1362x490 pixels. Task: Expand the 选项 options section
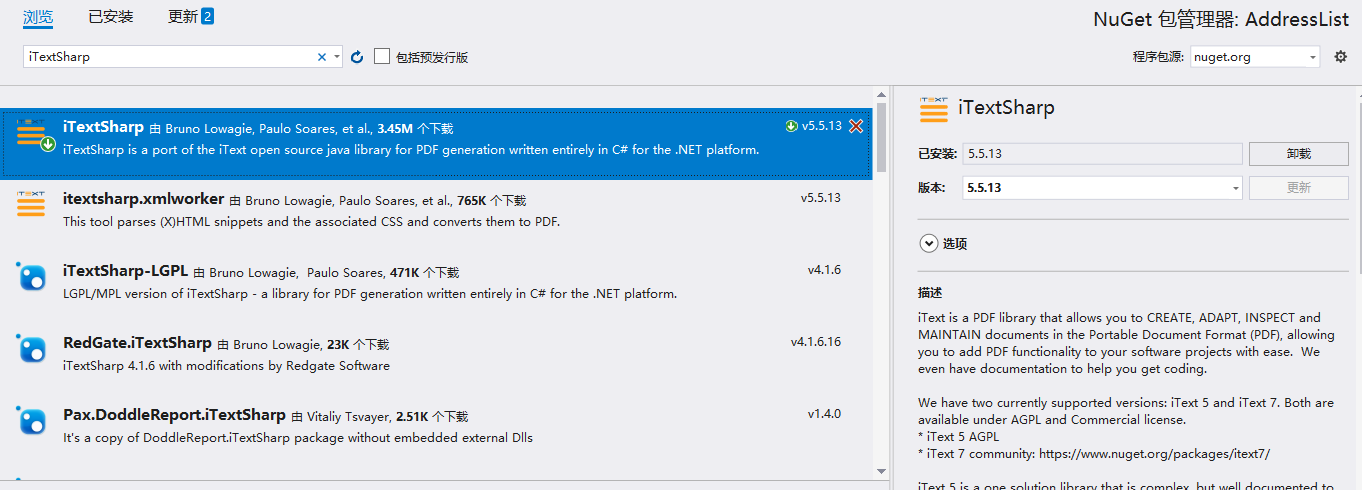928,243
